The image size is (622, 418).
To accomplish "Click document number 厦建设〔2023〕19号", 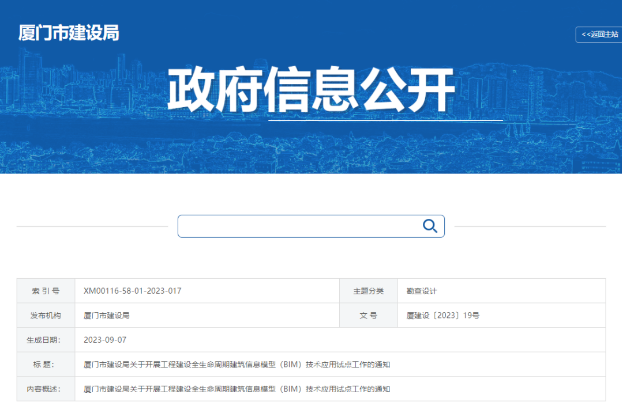I will [443, 316].
